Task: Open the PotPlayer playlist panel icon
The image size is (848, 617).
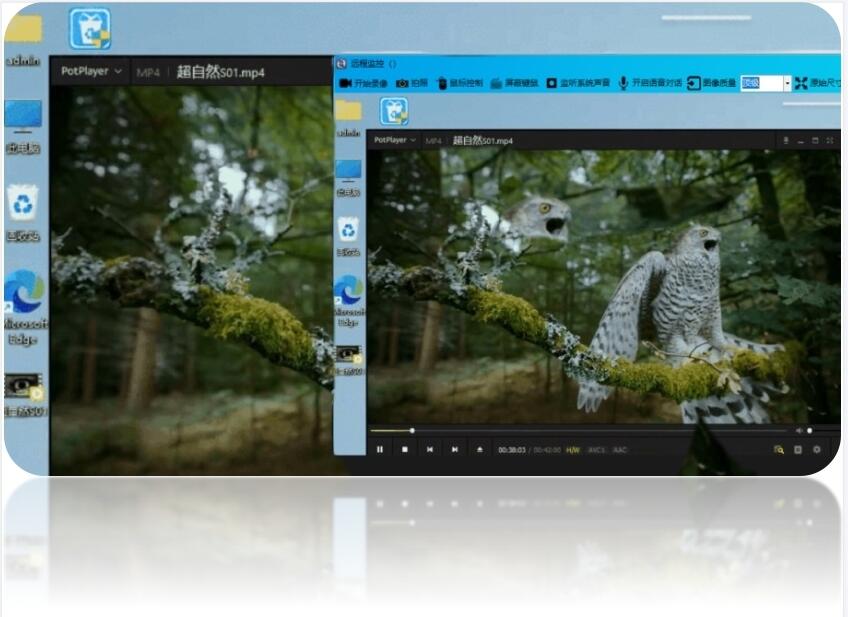Action: pos(797,450)
